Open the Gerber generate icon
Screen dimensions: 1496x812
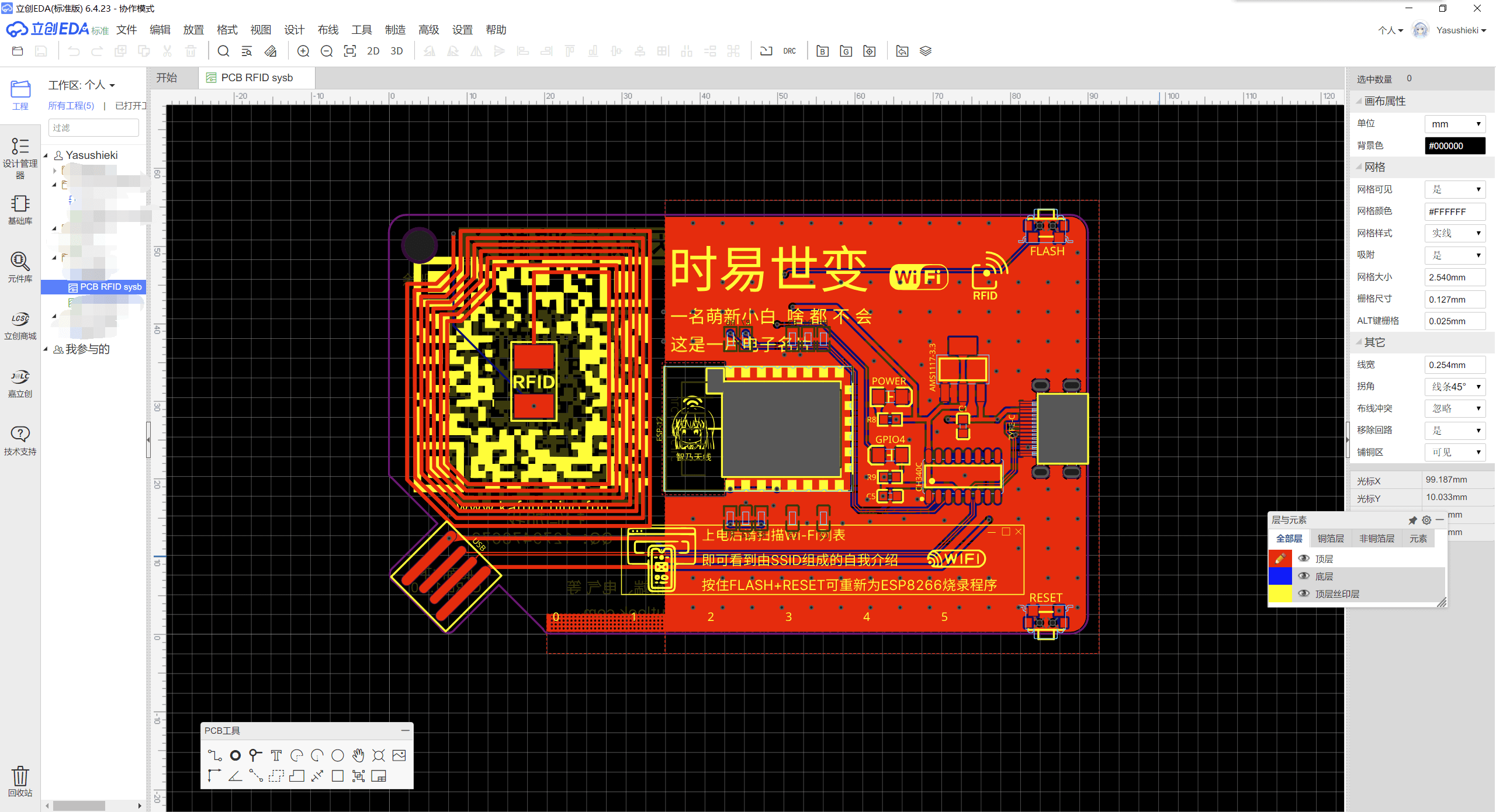pyautogui.click(x=846, y=51)
